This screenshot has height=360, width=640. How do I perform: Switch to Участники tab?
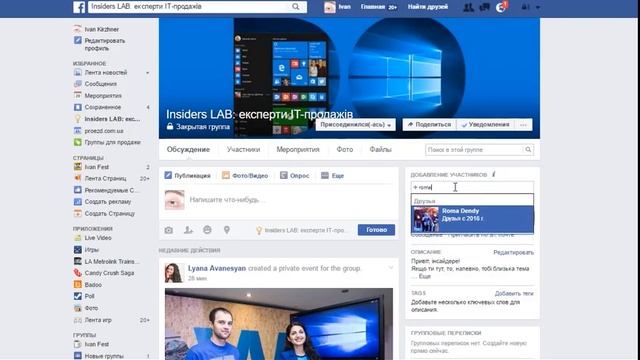pos(243,149)
